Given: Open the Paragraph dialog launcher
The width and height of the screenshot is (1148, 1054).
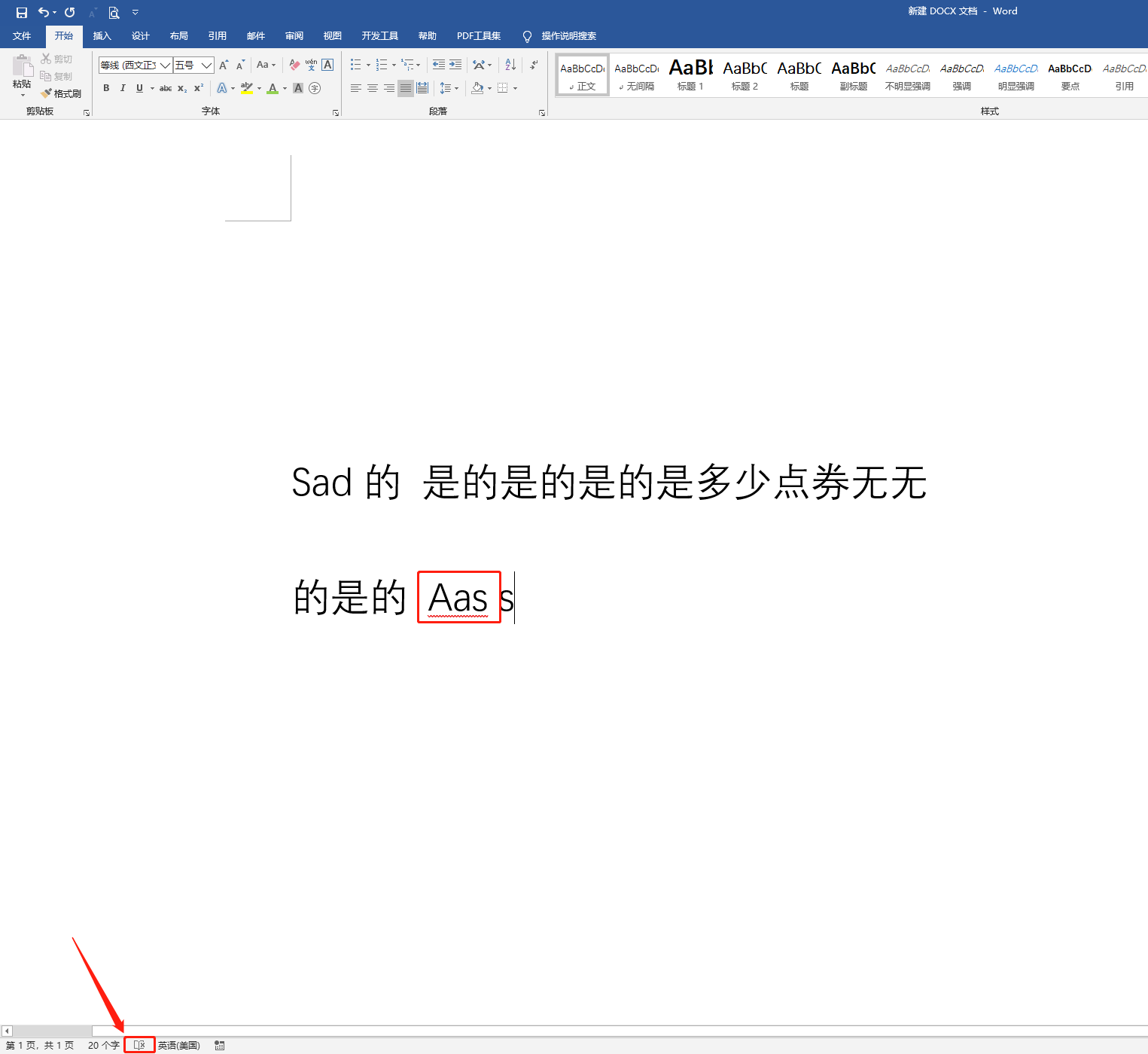Looking at the screenshot, I should pos(542,113).
